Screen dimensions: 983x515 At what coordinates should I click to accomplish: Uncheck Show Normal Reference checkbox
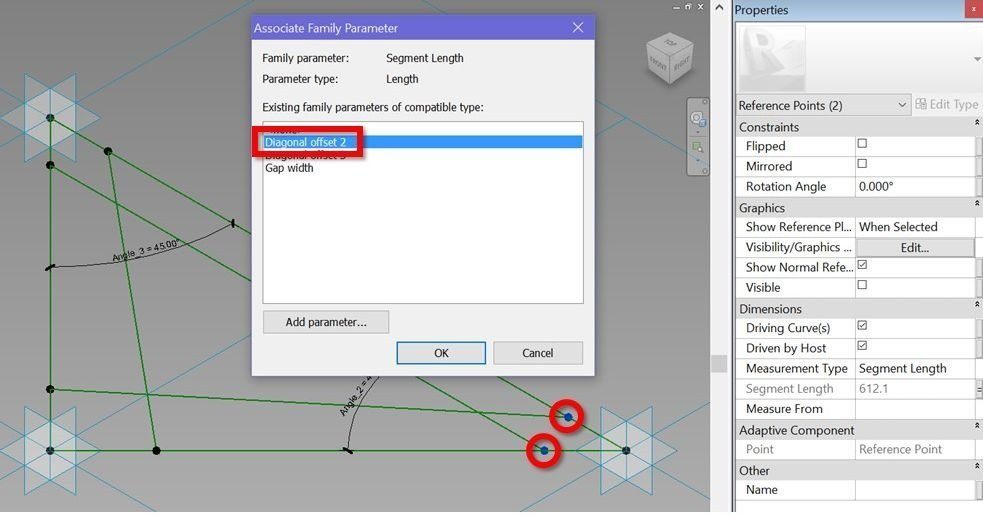[x=862, y=265]
